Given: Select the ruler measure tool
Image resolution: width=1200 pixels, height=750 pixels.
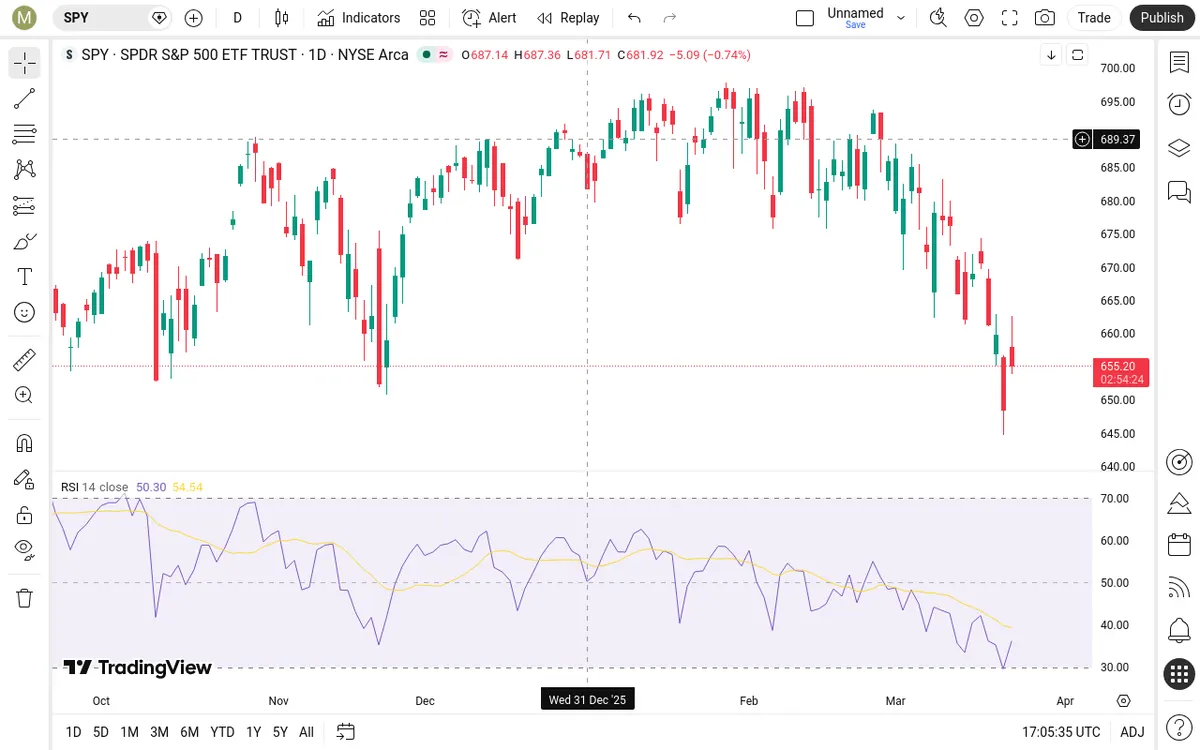Looking at the screenshot, I should pyautogui.click(x=25, y=359).
